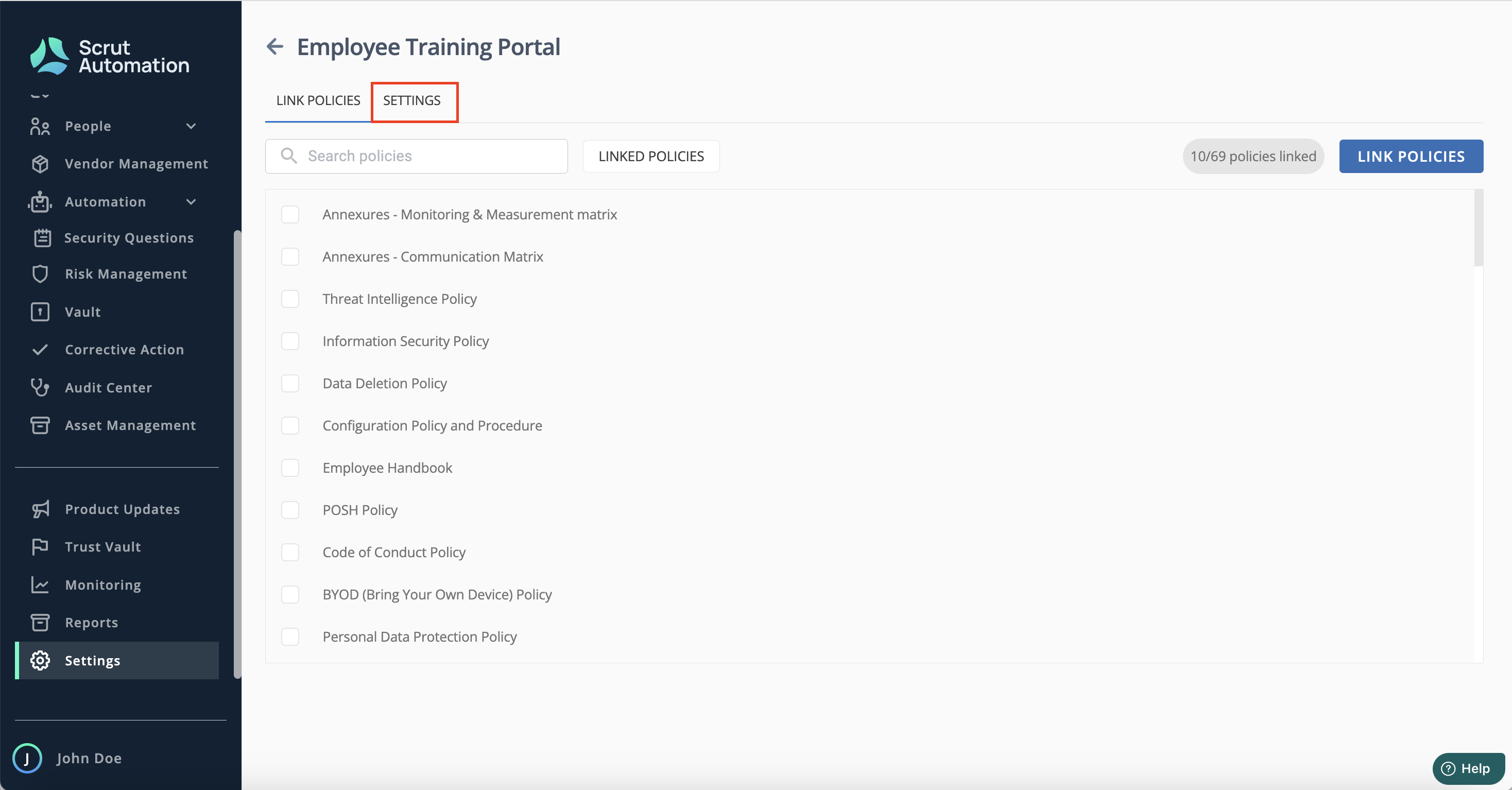Check Annexures - Monitoring & Measurement matrix
The height and width of the screenshot is (790, 1512).
click(x=290, y=214)
